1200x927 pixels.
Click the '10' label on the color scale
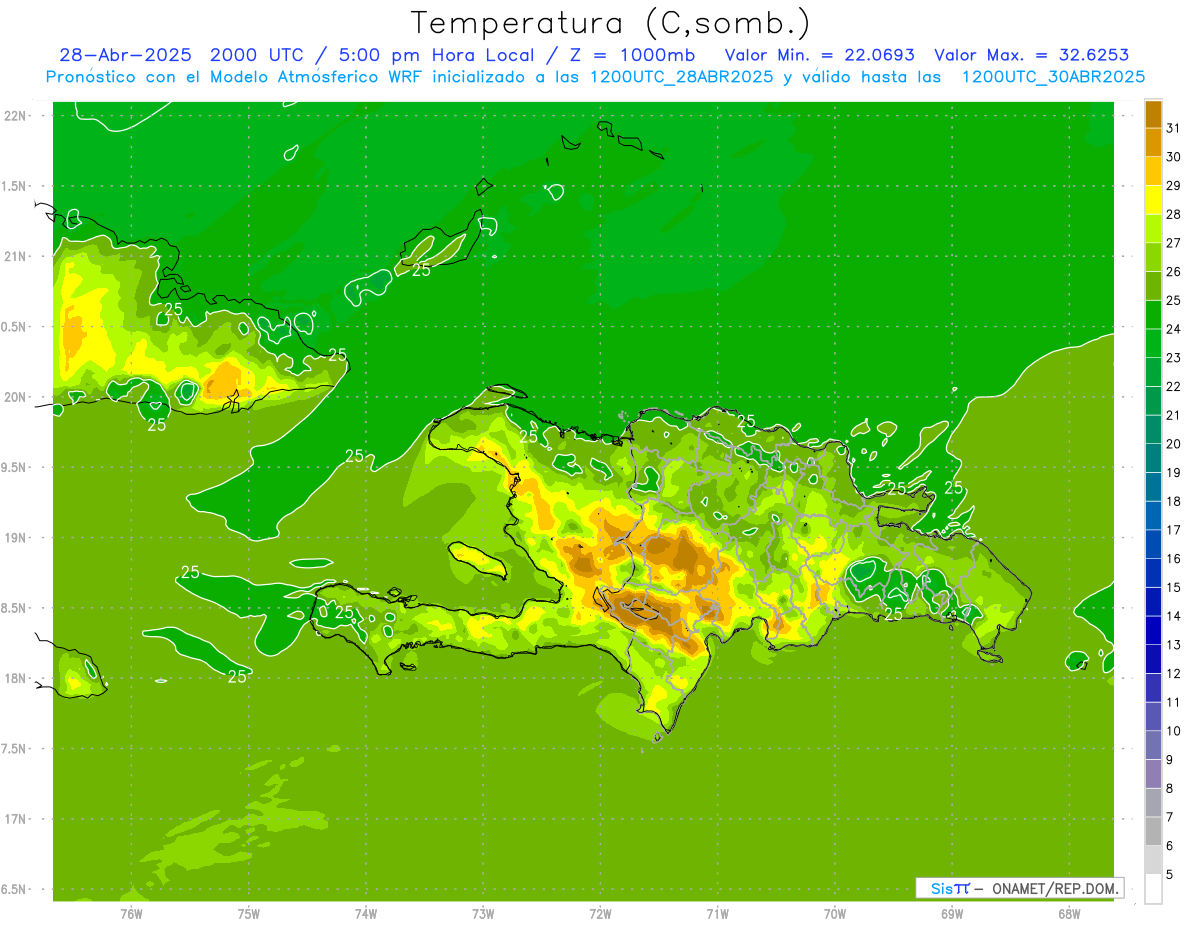click(x=1174, y=731)
